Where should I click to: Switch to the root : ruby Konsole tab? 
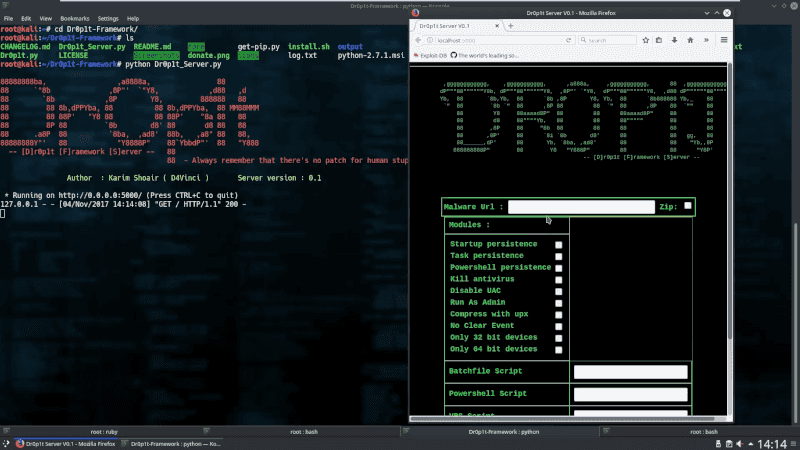tap(104, 432)
